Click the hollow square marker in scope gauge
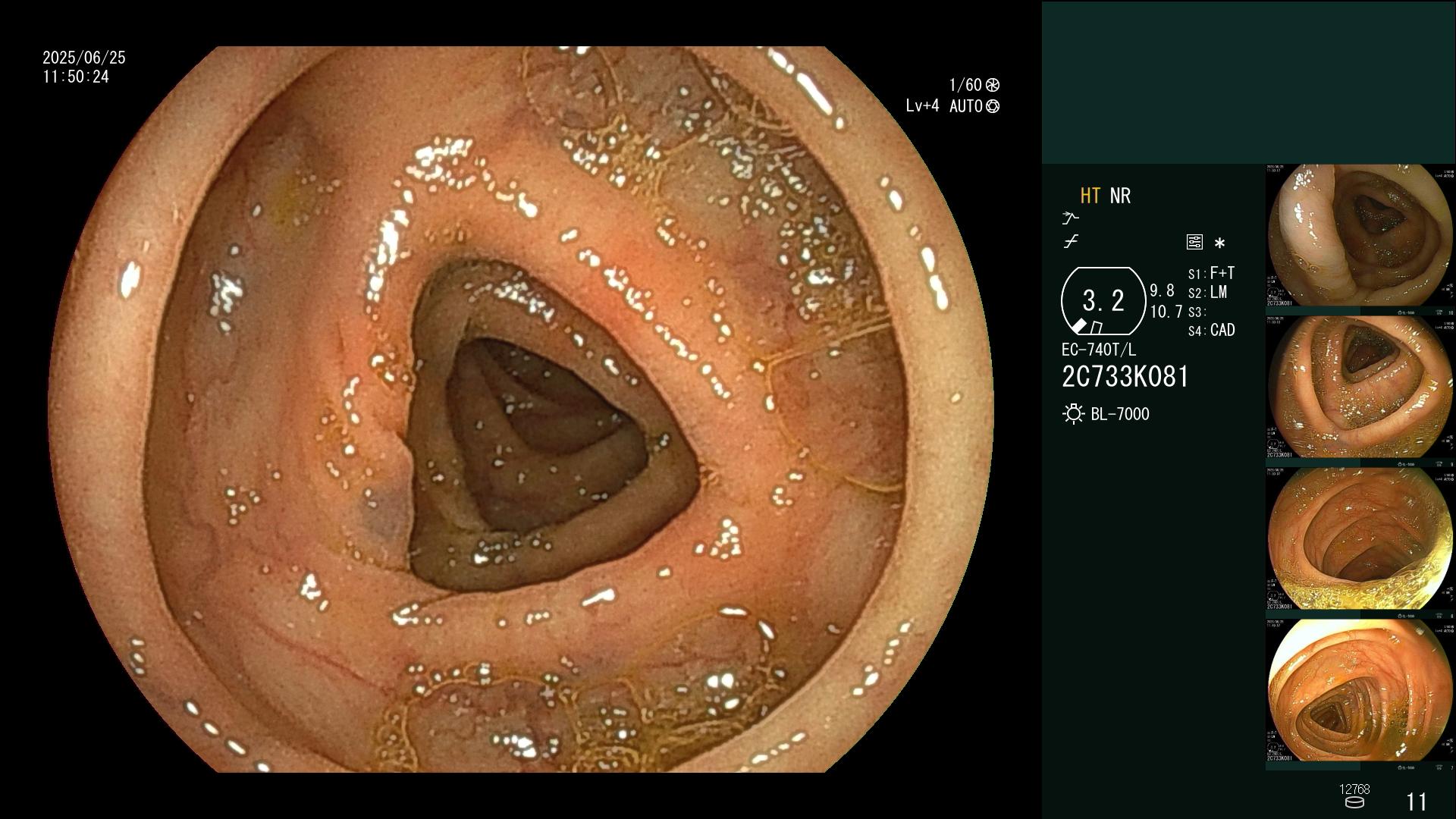 tap(1097, 328)
